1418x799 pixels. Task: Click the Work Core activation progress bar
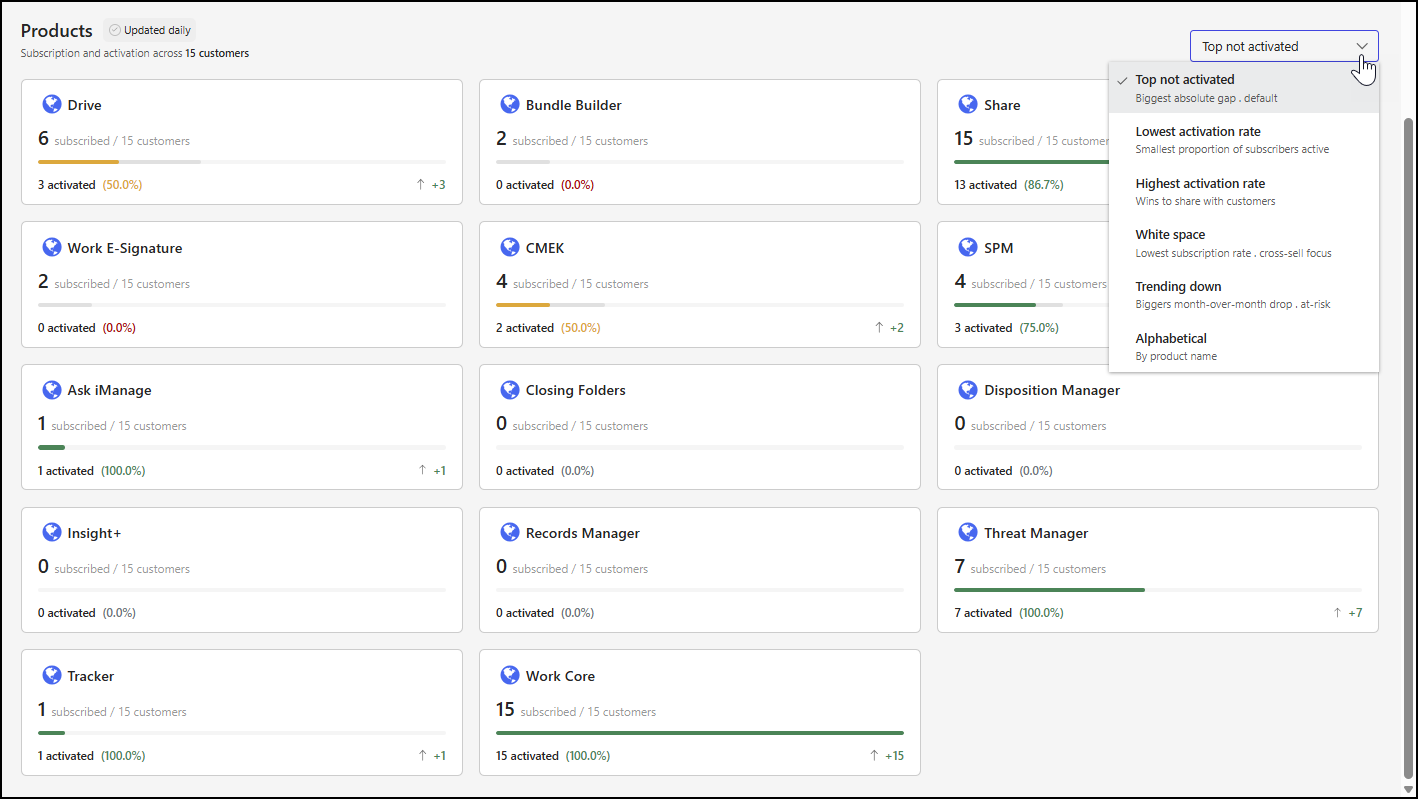(700, 732)
